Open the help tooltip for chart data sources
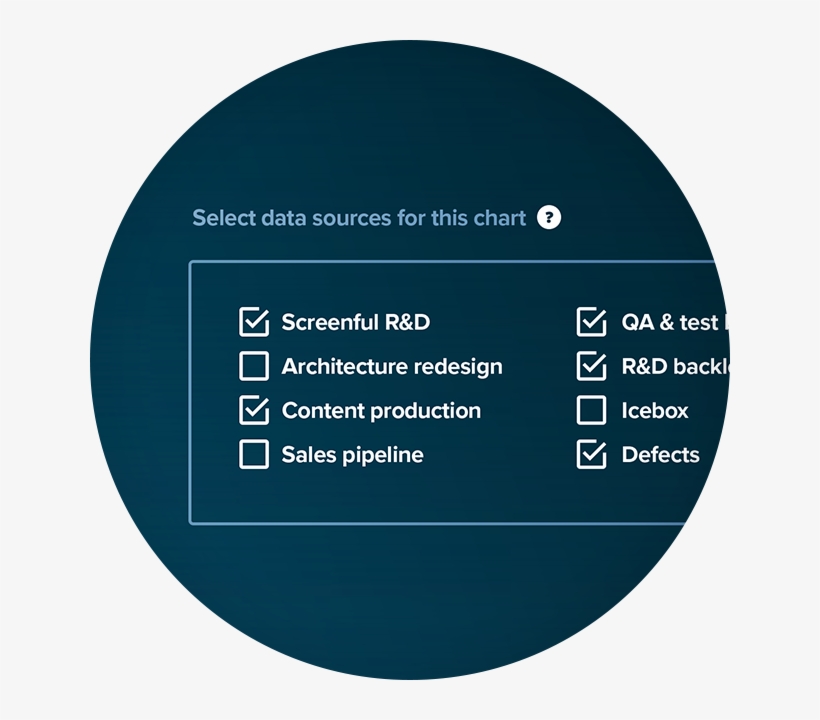This screenshot has height=720, width=820. 549,217
